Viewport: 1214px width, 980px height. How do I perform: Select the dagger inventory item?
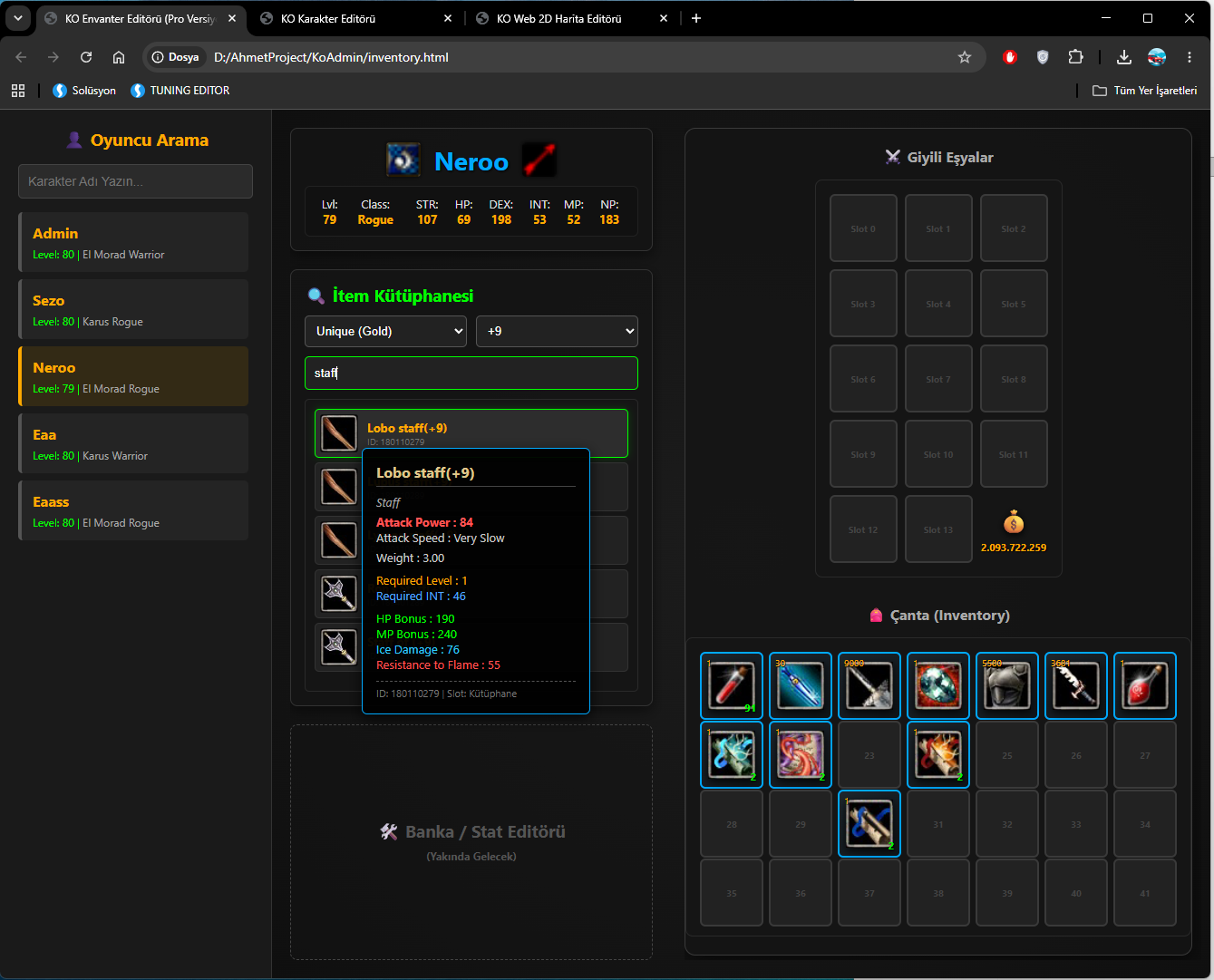pos(1076,685)
